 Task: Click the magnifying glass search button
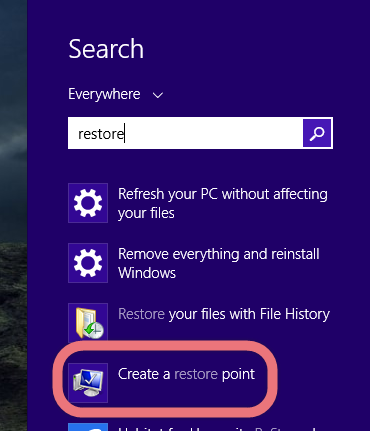(317, 133)
